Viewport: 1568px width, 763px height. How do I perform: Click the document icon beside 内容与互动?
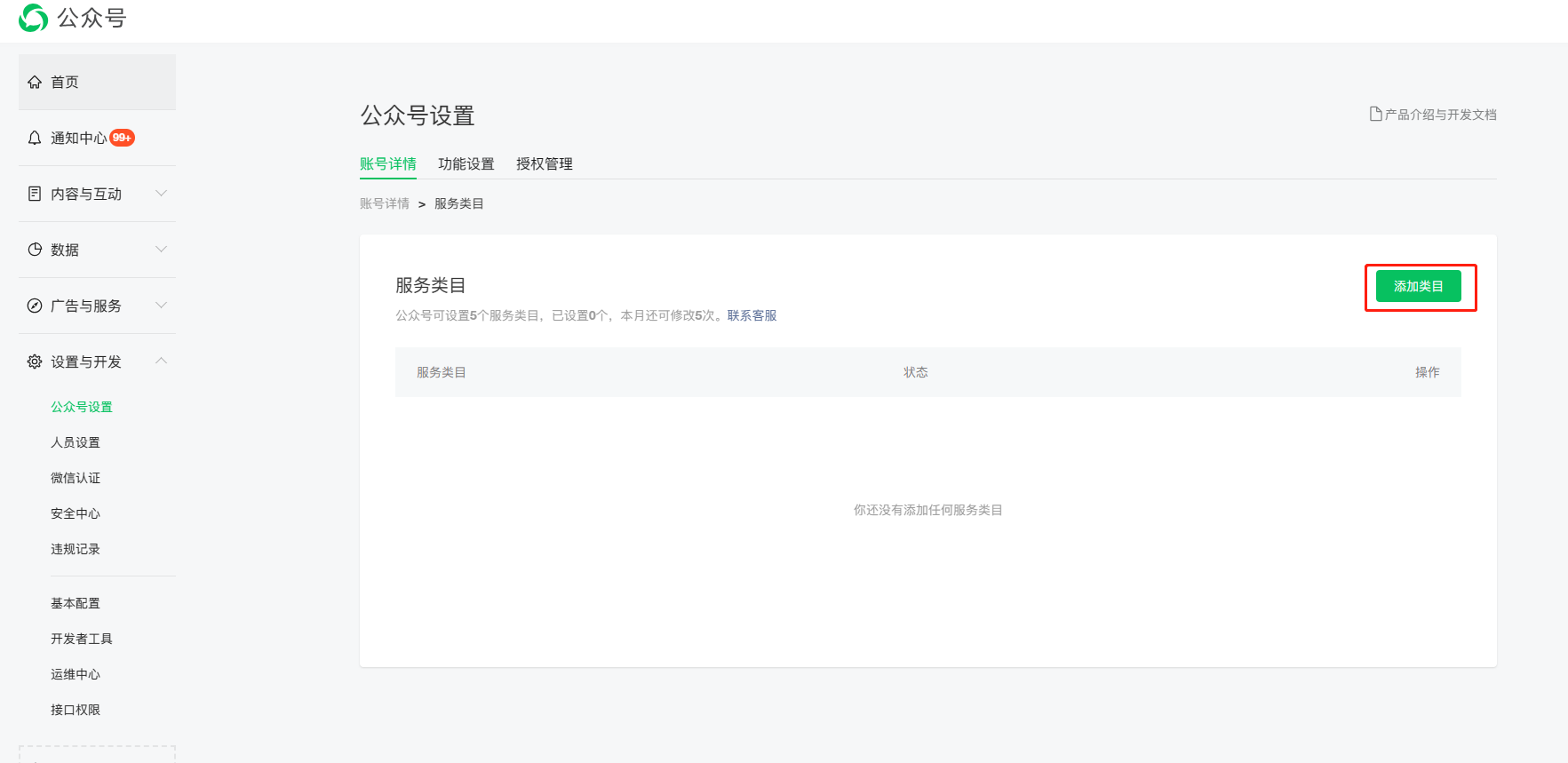tap(35, 194)
